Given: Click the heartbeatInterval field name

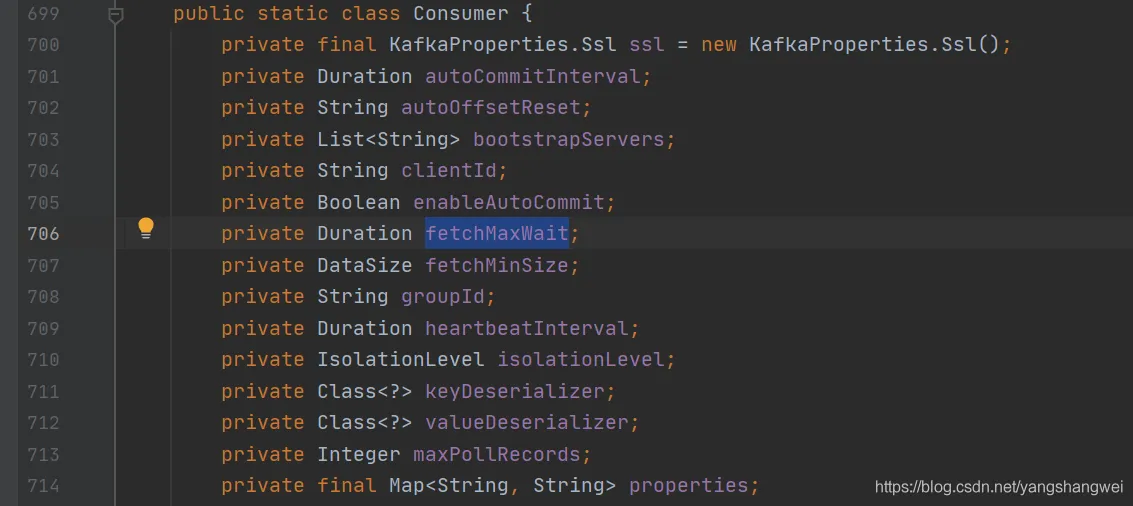Looking at the screenshot, I should [526, 329].
